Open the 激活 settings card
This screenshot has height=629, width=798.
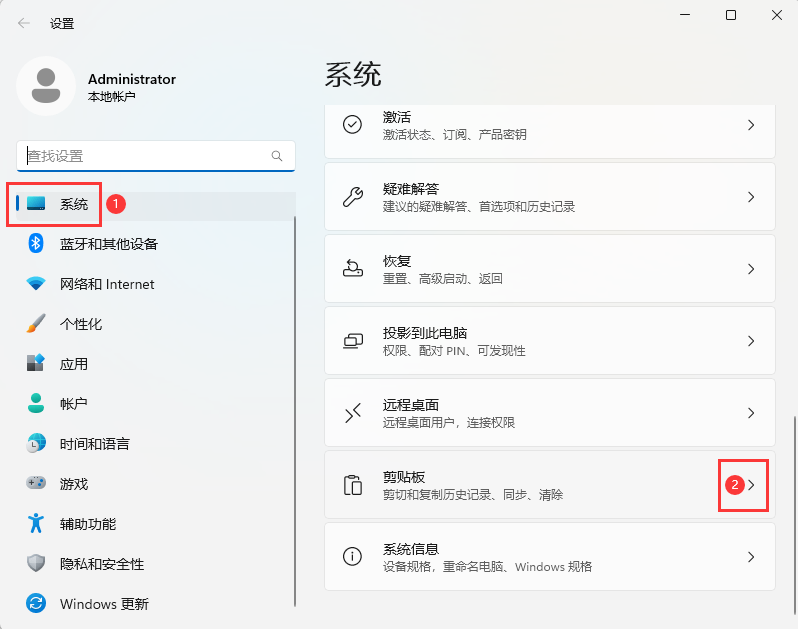point(550,131)
